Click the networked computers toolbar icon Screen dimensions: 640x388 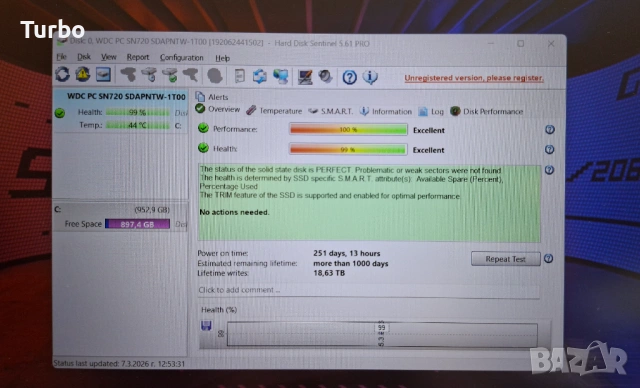point(281,76)
